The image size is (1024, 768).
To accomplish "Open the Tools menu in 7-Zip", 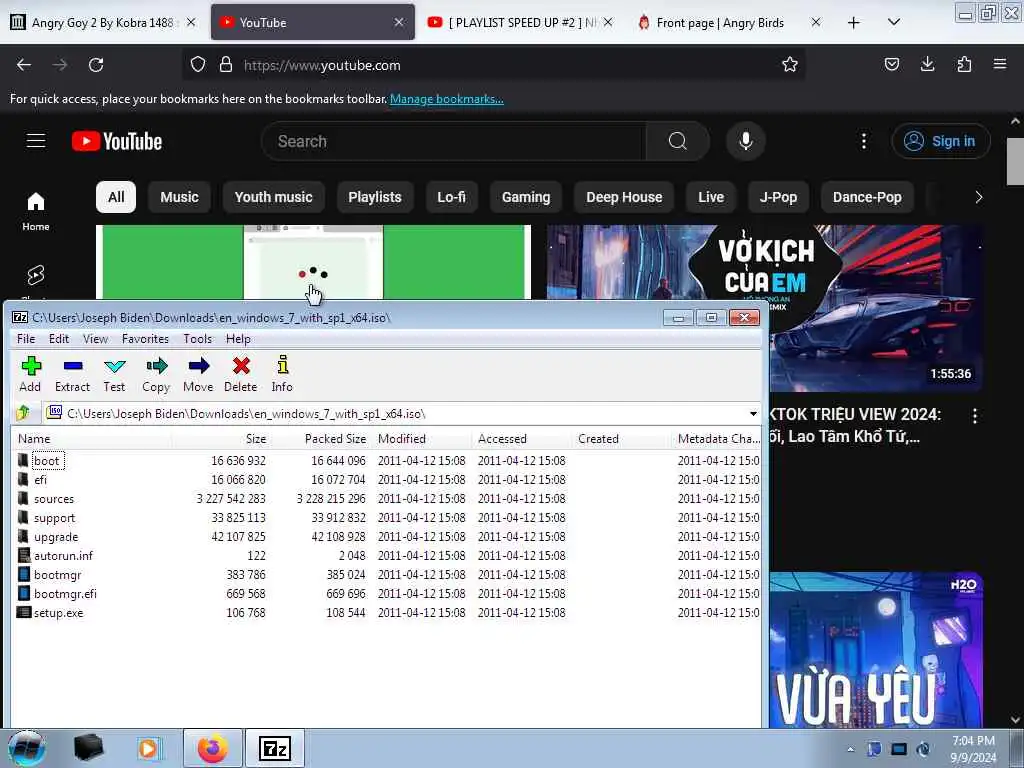I will [197, 338].
